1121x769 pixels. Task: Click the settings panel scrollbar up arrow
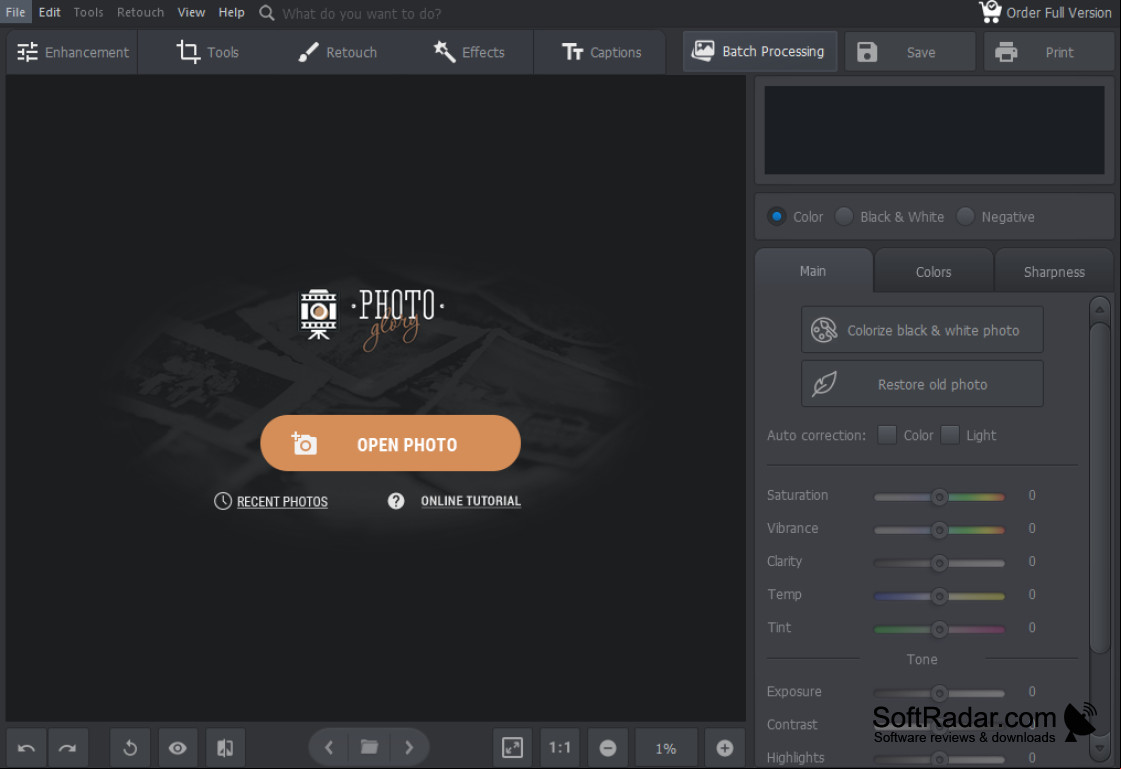pyautogui.click(x=1100, y=309)
